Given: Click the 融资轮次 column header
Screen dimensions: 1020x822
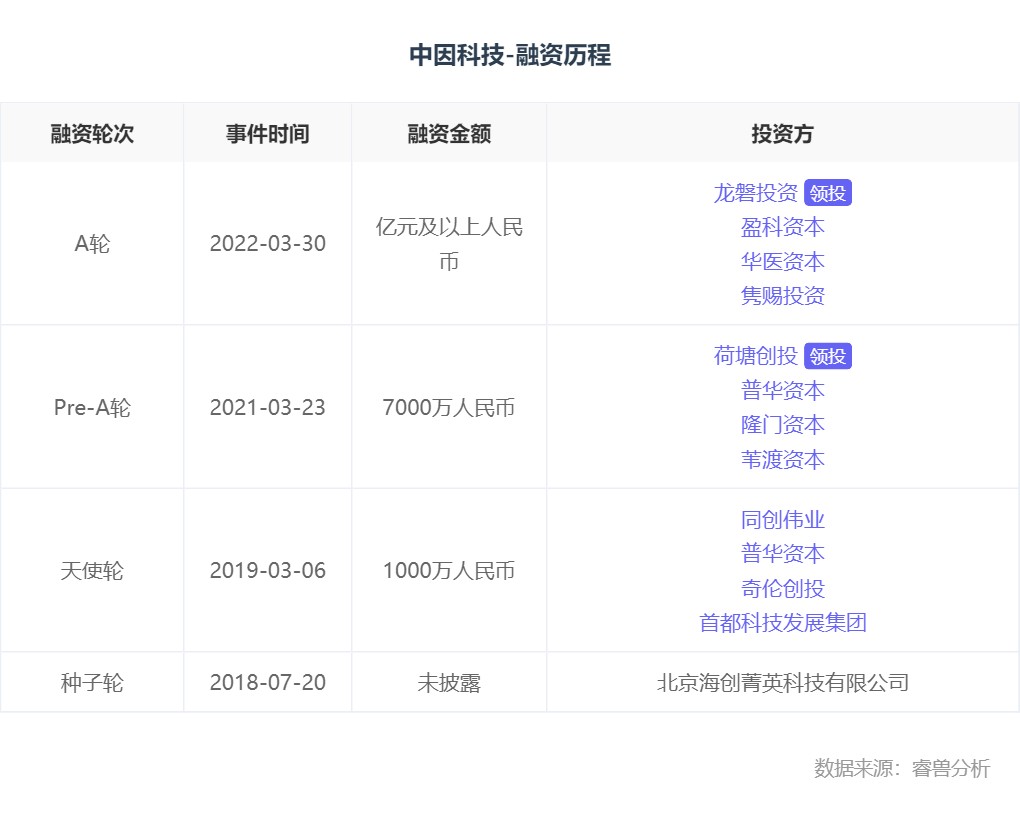Looking at the screenshot, I should click(x=92, y=134).
